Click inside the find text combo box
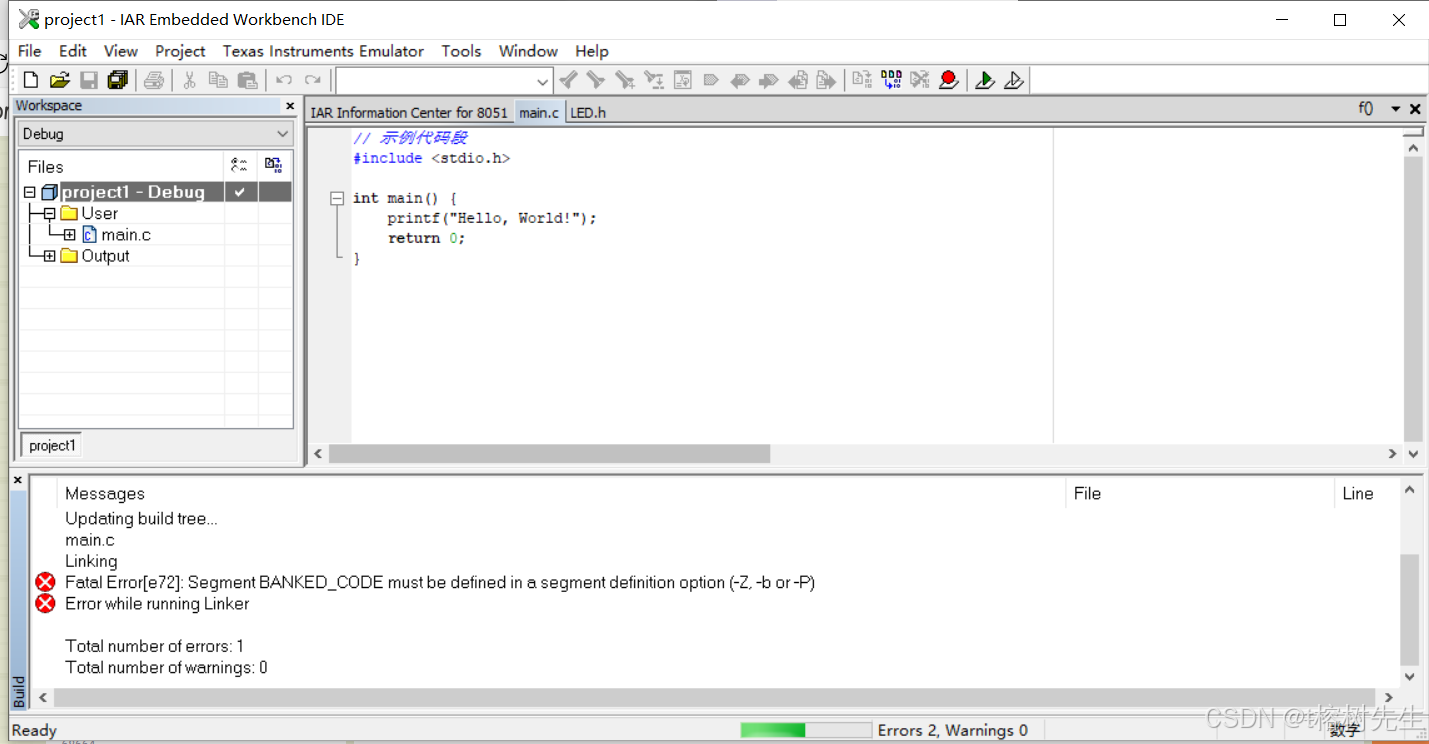 click(440, 80)
